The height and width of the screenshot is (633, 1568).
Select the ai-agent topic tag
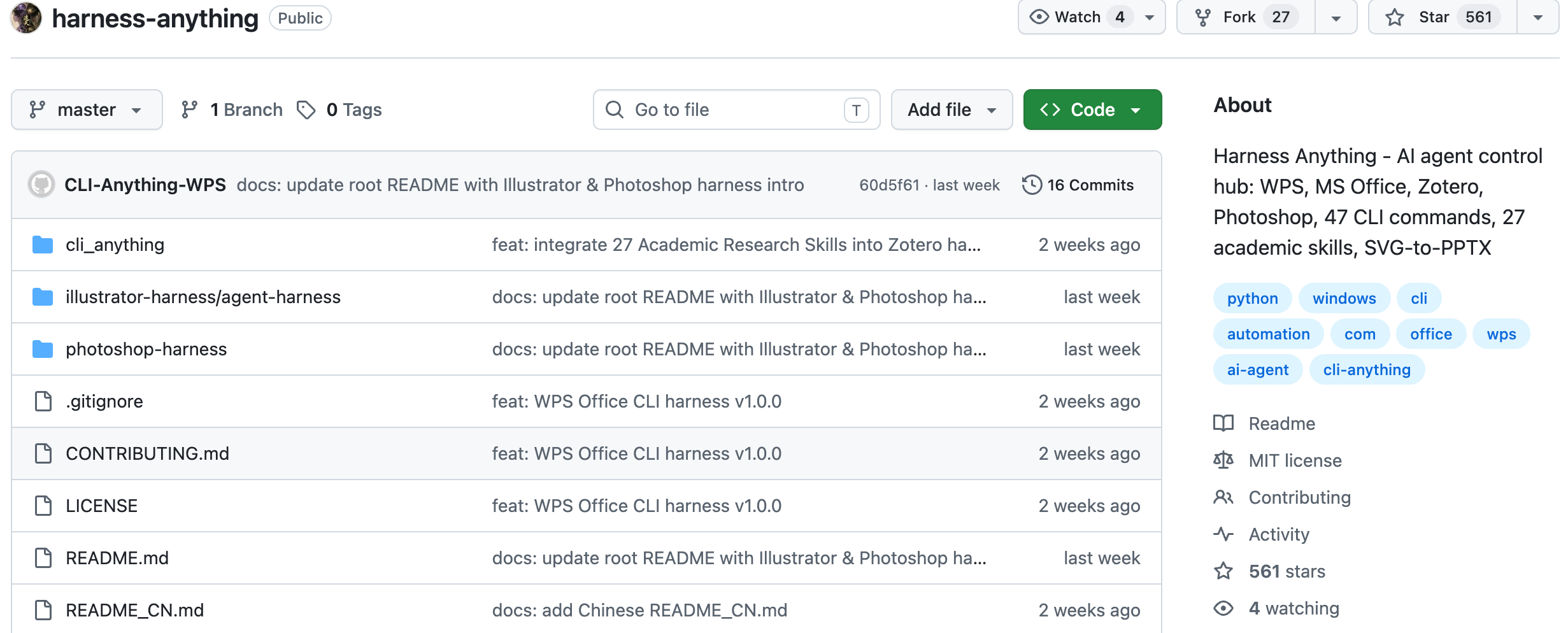pyautogui.click(x=1258, y=369)
